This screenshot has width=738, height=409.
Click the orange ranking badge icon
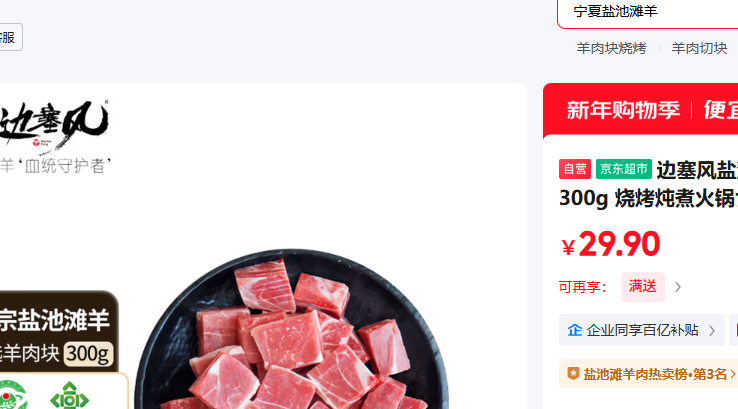click(x=573, y=374)
